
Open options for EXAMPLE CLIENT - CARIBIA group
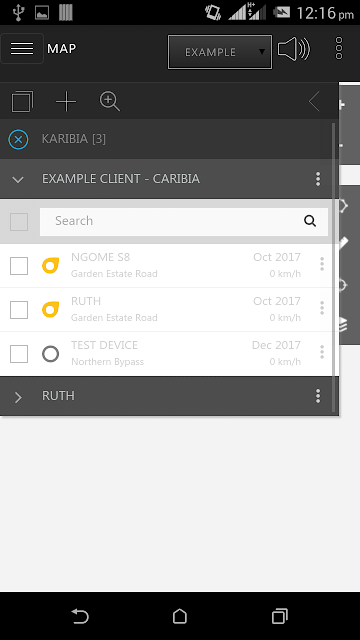(x=318, y=179)
